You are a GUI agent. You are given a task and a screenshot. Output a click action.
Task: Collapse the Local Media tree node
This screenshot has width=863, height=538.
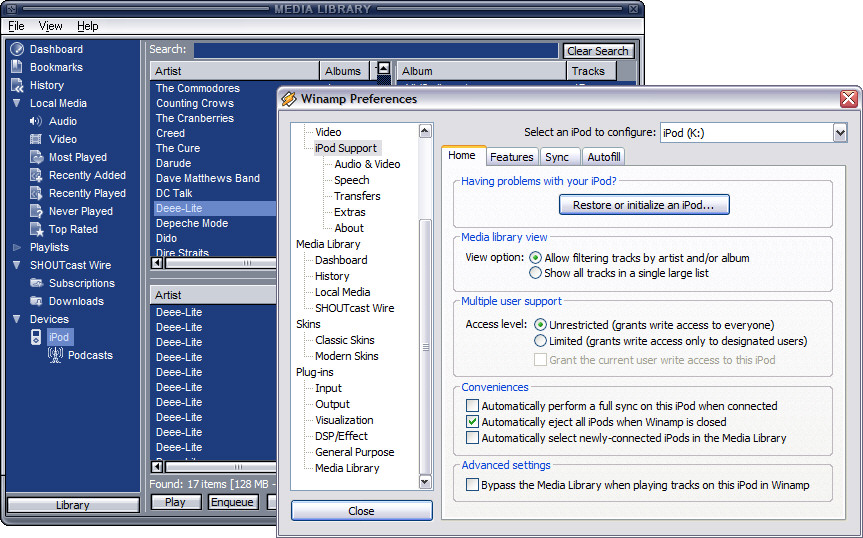(17, 103)
